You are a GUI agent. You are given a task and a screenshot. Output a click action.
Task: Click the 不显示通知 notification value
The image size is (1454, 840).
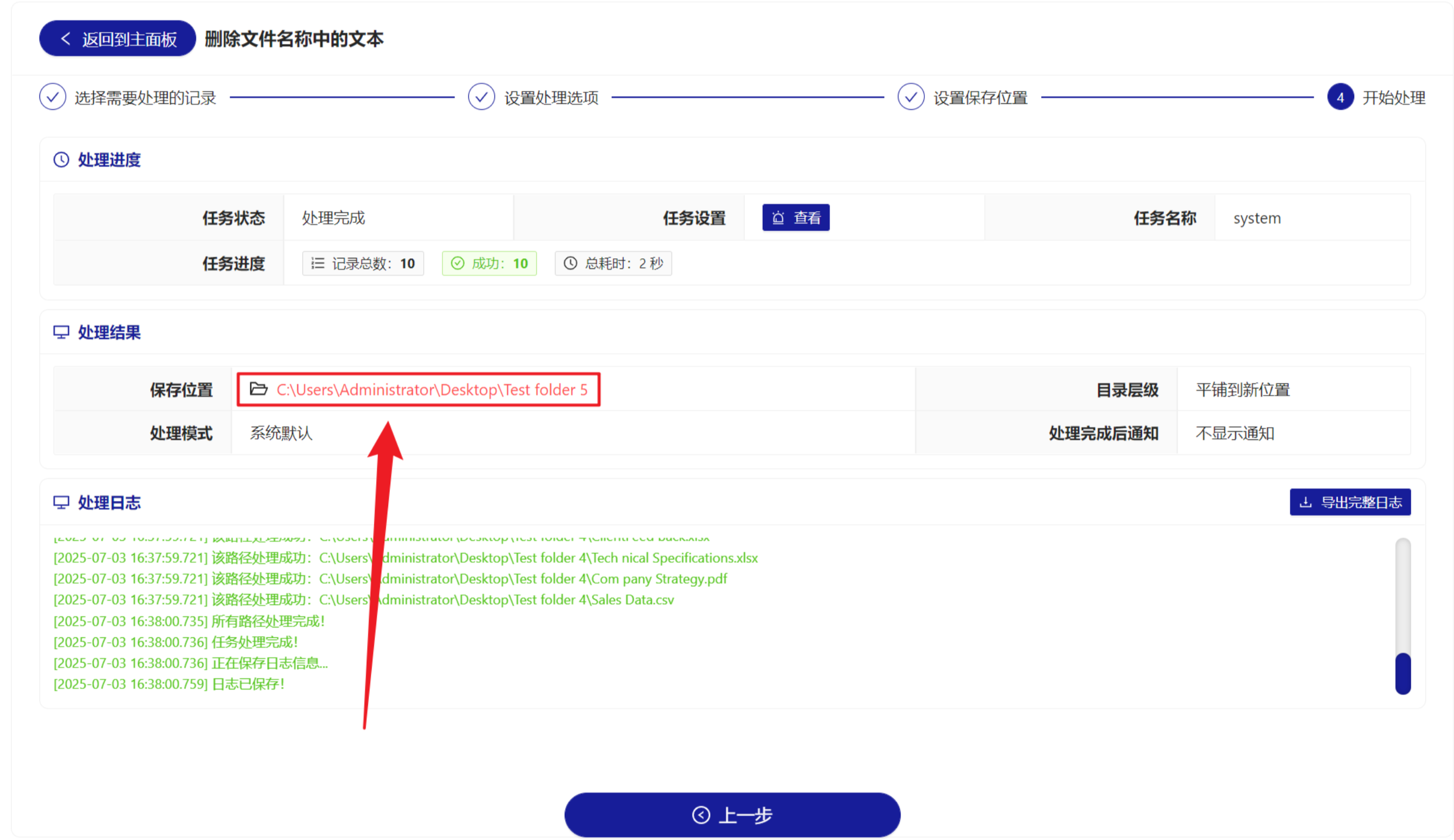[x=1234, y=433]
